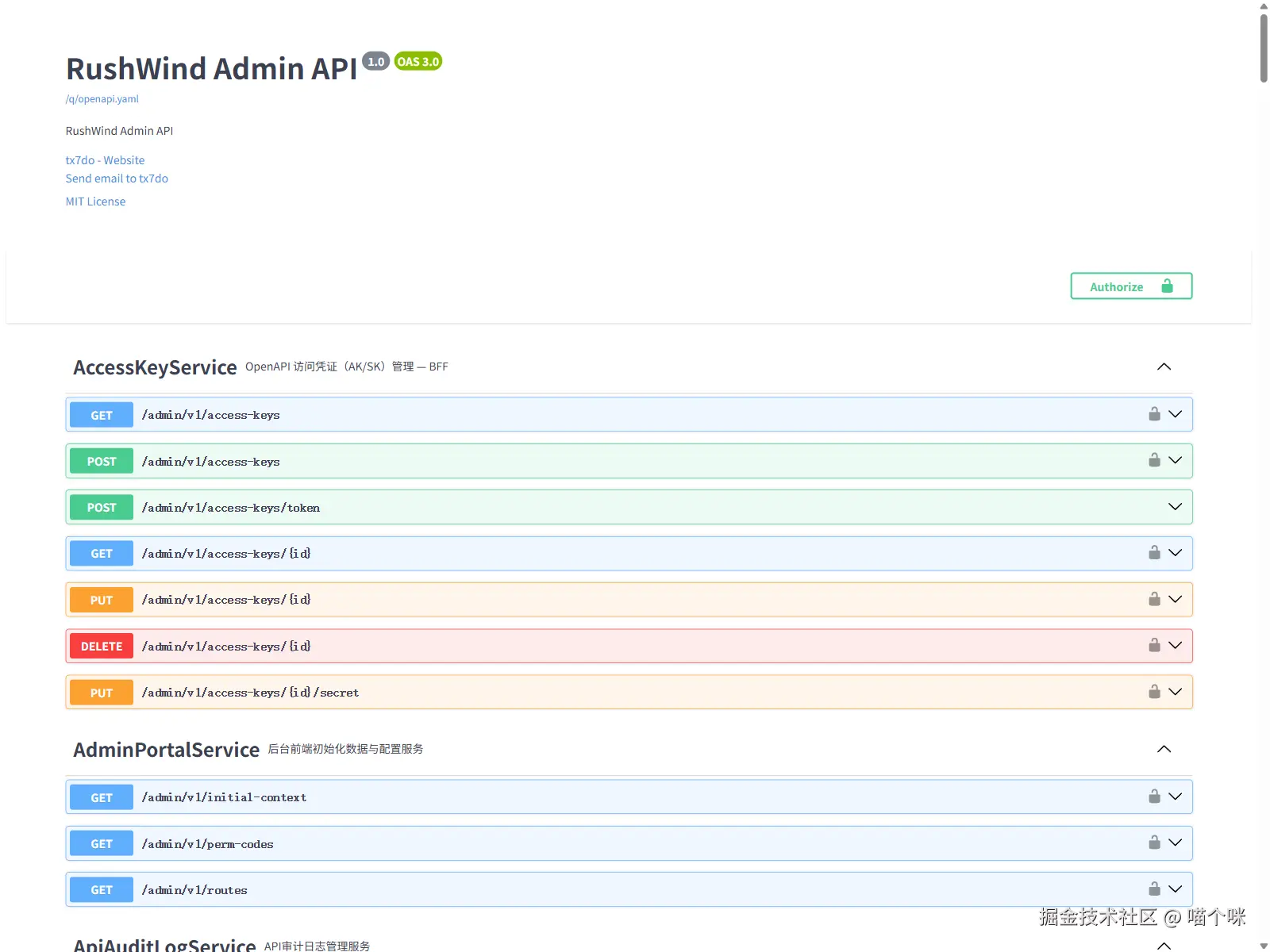This screenshot has width=1270, height=952.
Task: Click lock icon on GET /admin/v1/routes row
Action: [x=1154, y=889]
